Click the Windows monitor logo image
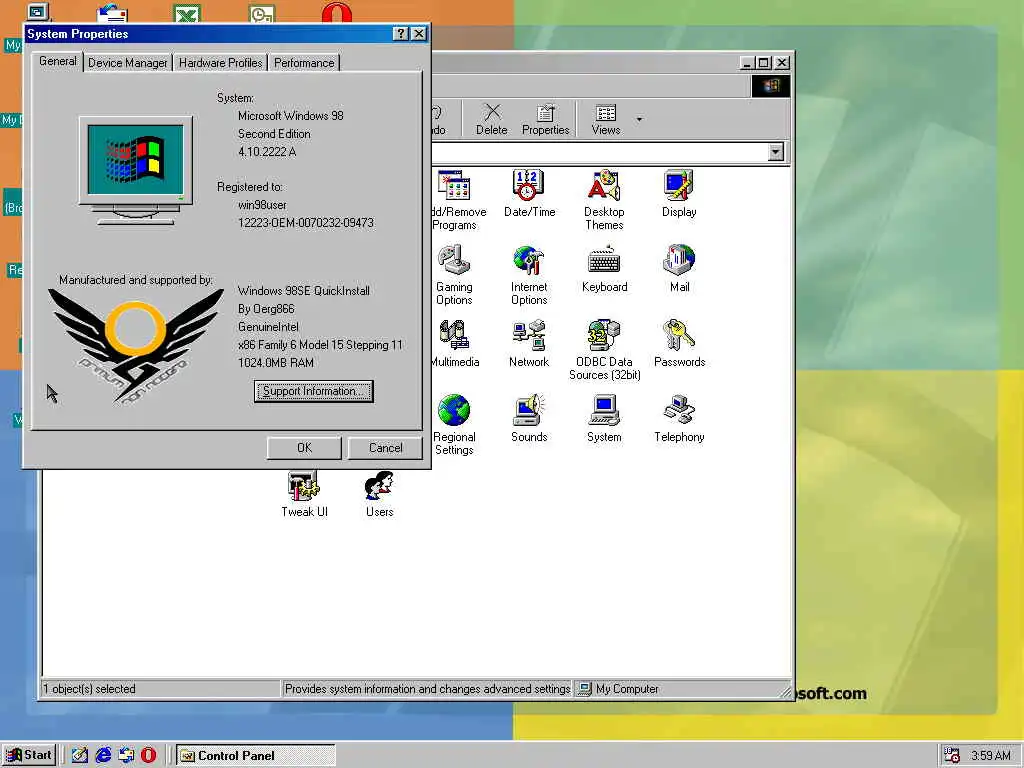Image resolution: width=1024 pixels, height=768 pixels. [x=136, y=170]
